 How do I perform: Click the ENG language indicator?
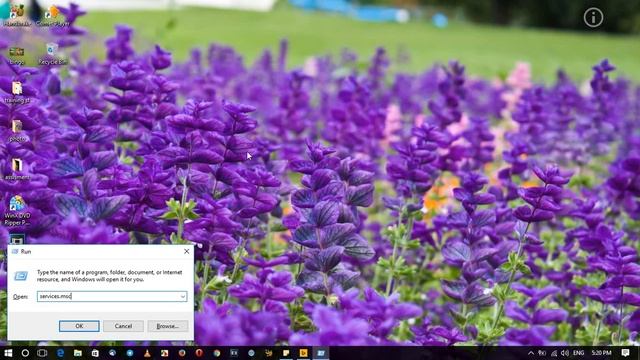(x=578, y=353)
